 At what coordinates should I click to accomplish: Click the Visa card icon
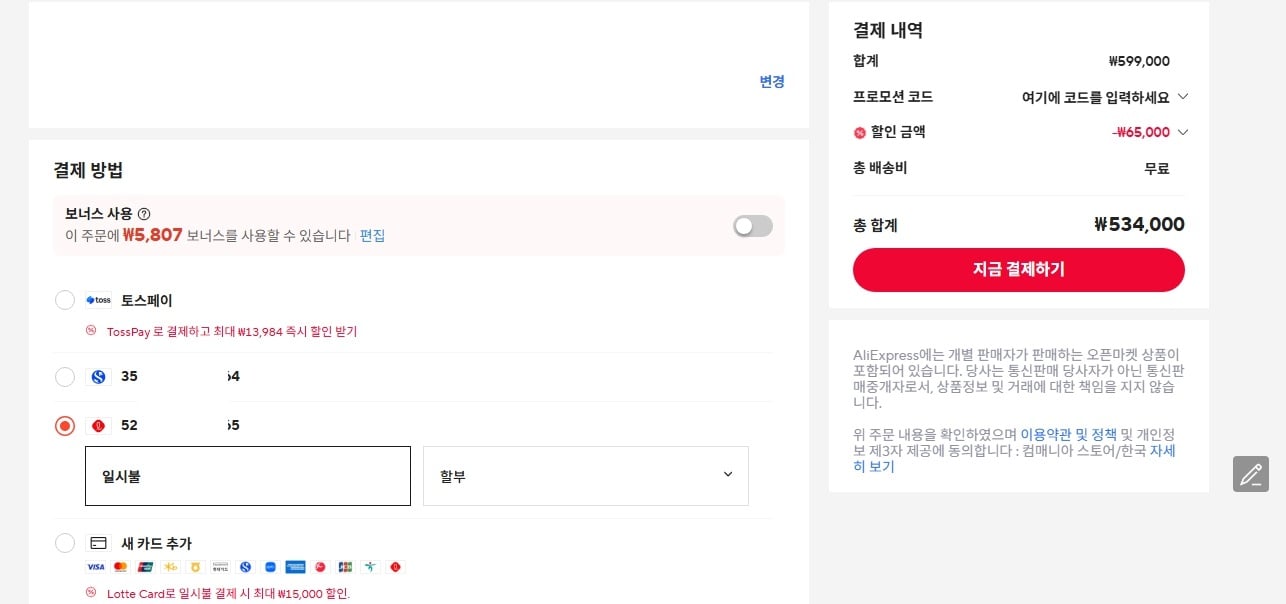[95, 567]
